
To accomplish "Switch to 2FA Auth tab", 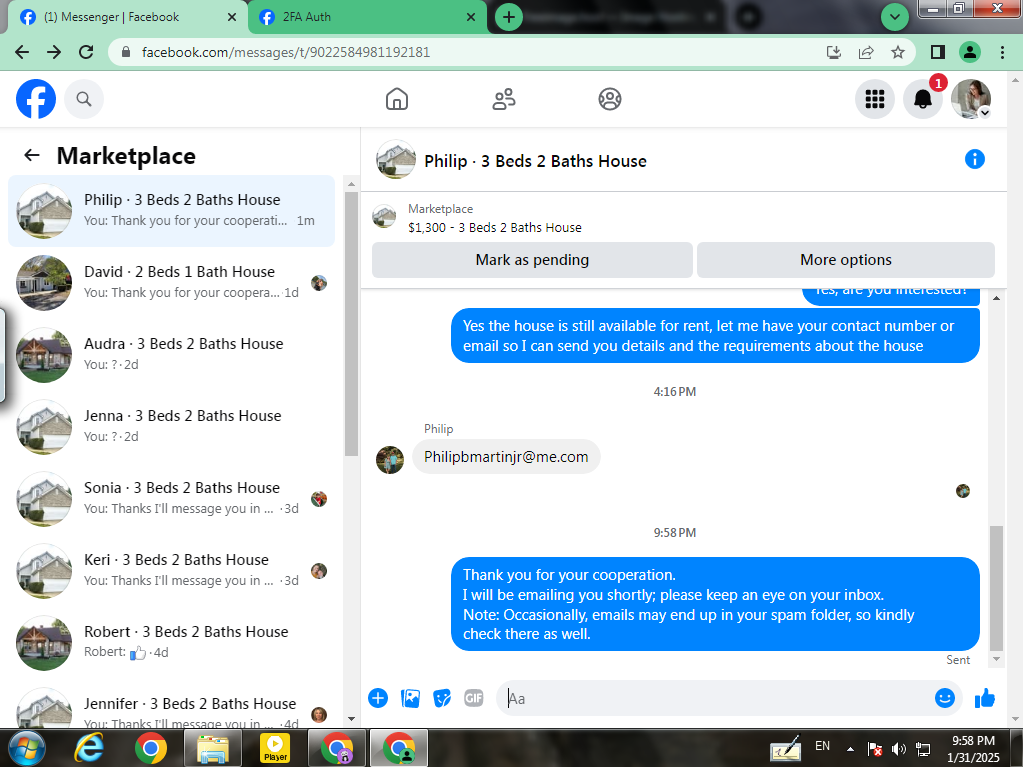I will (x=367, y=17).
